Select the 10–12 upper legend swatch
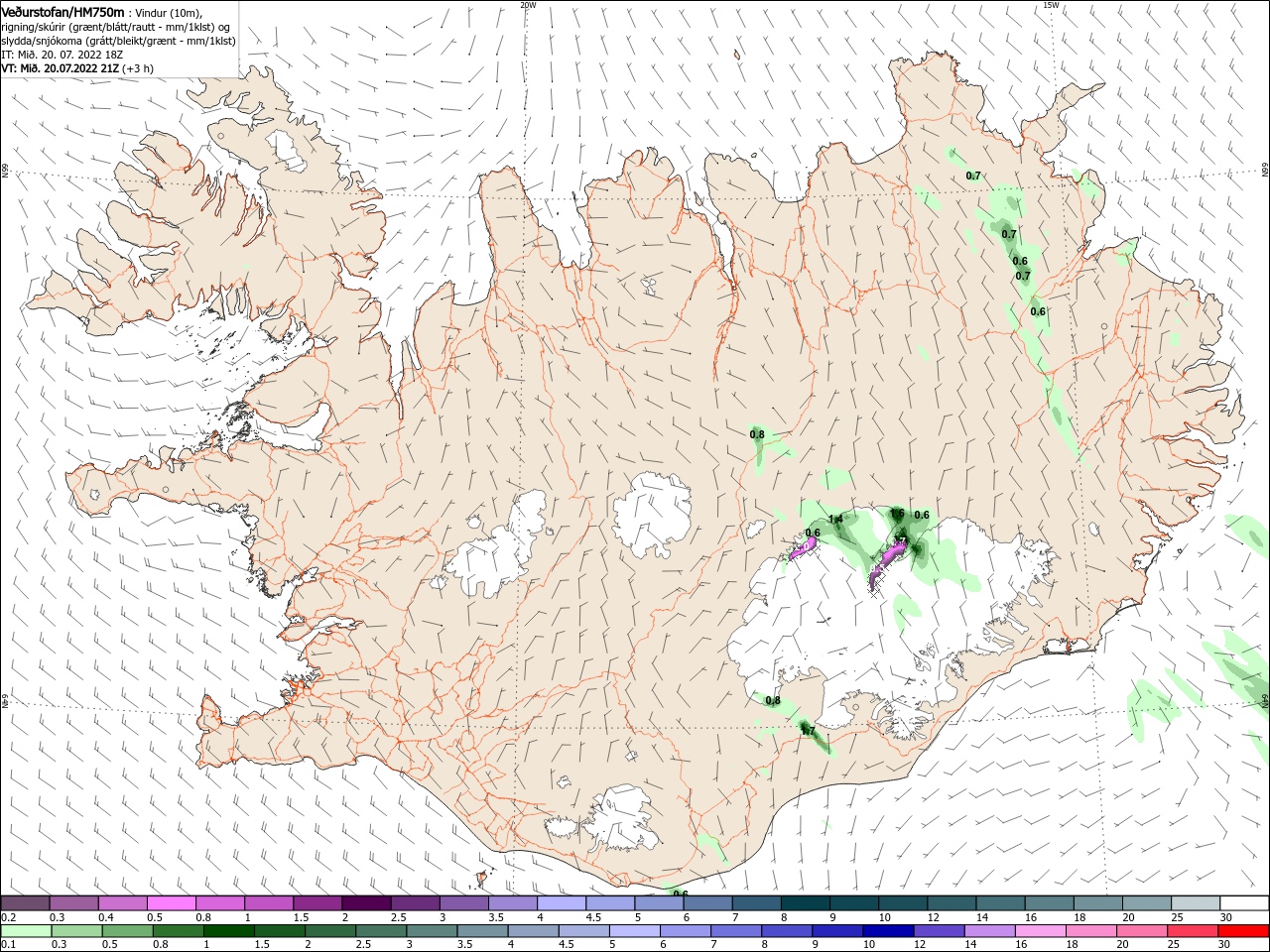This screenshot has height=952, width=1270. [904, 902]
